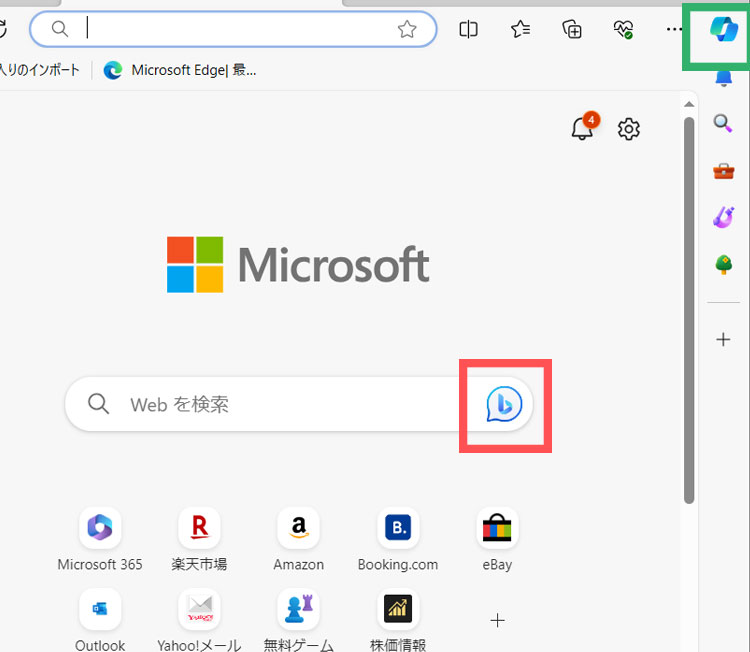Open the split screen tool
This screenshot has width=750, height=652.
[x=468, y=30]
